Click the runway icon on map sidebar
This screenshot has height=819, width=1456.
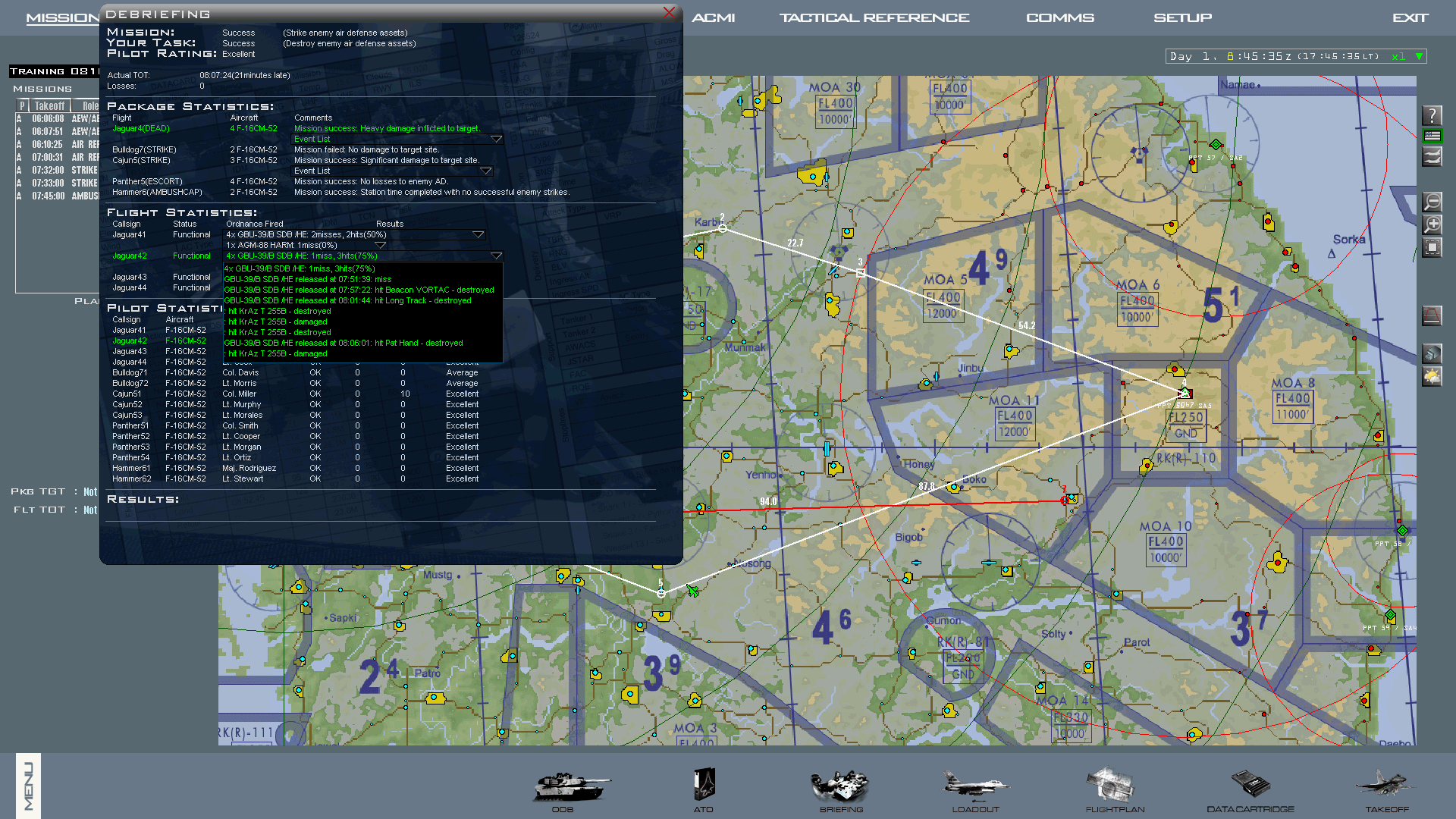pyautogui.click(x=1432, y=315)
